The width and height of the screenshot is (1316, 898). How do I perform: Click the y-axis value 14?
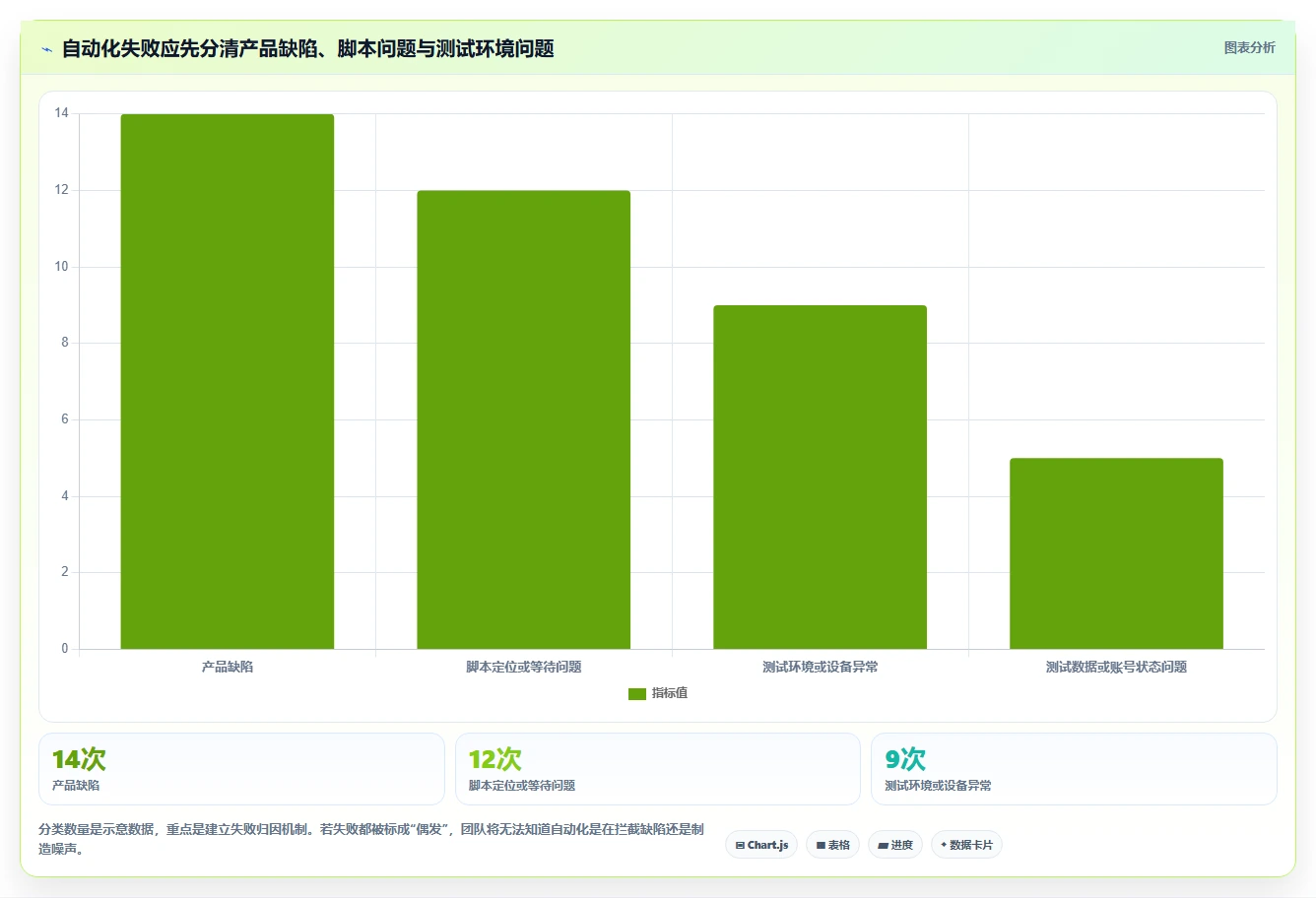click(62, 113)
